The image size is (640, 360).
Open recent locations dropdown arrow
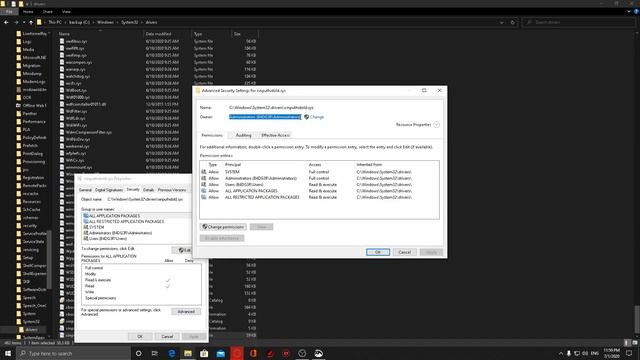[x=23, y=22]
